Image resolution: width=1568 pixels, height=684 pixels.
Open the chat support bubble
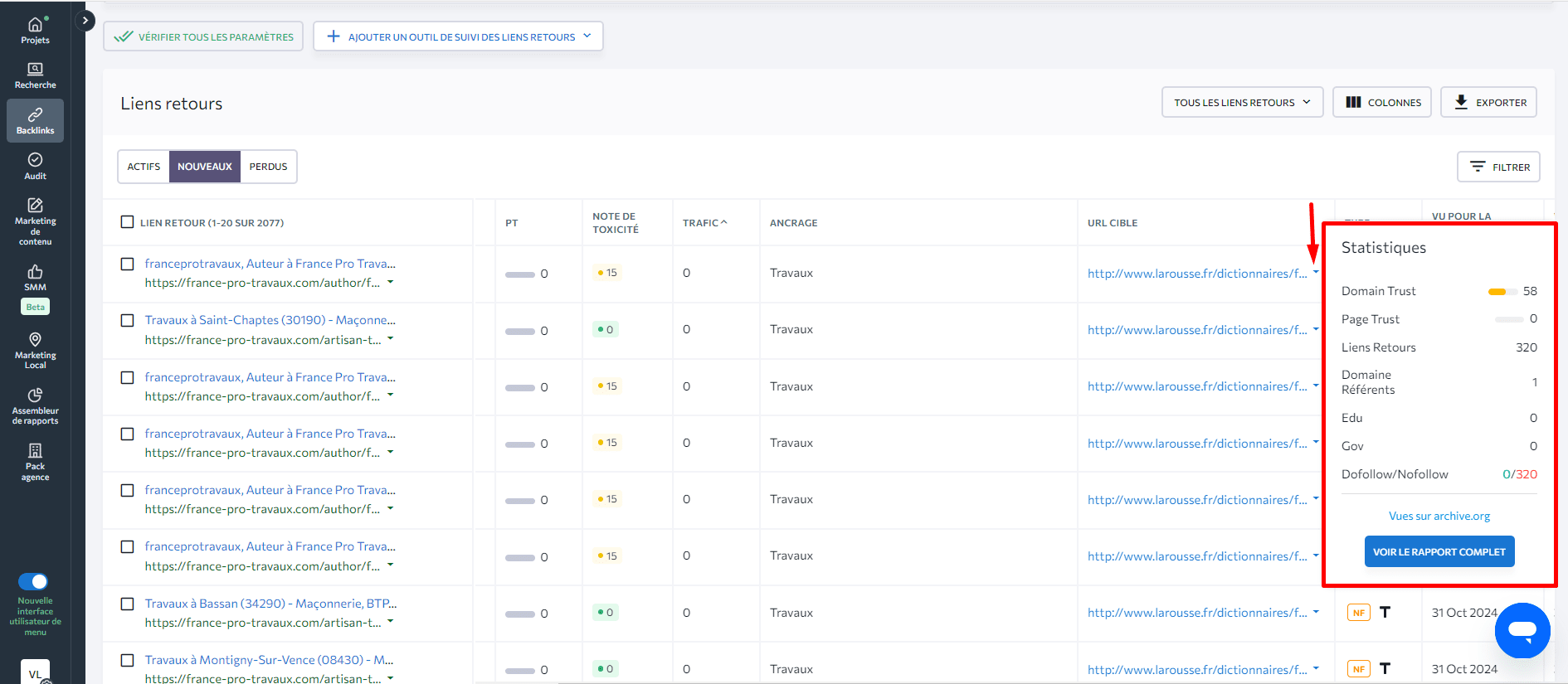click(1522, 630)
